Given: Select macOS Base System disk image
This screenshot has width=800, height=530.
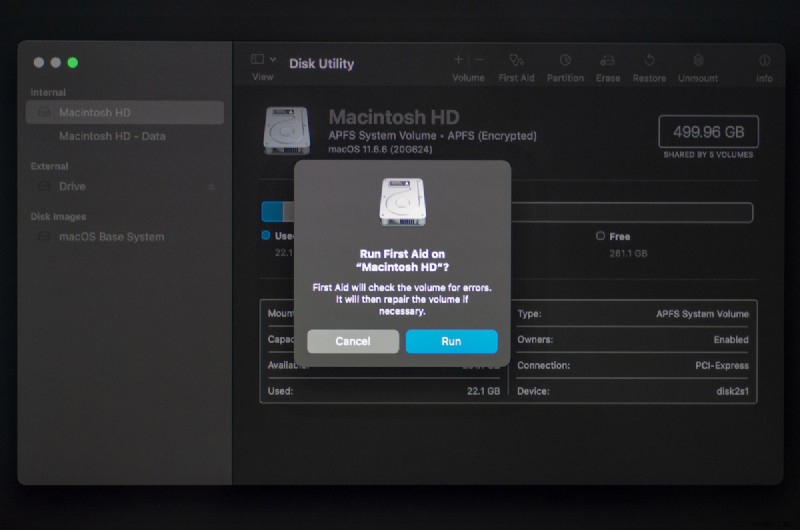Looking at the screenshot, I should pos(111,237).
